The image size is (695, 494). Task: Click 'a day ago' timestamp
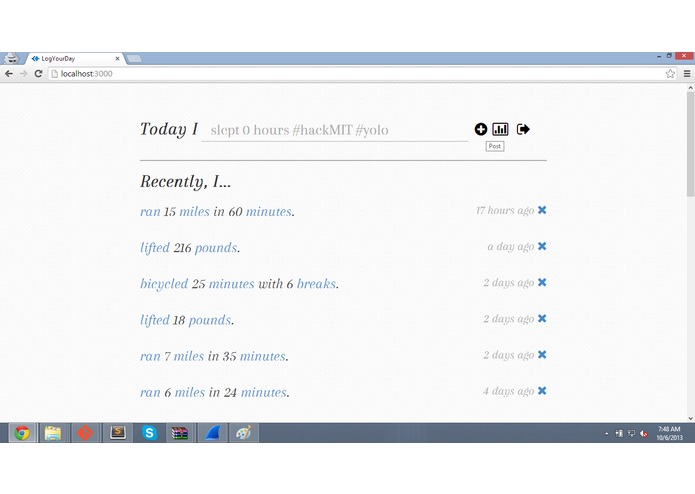511,247
